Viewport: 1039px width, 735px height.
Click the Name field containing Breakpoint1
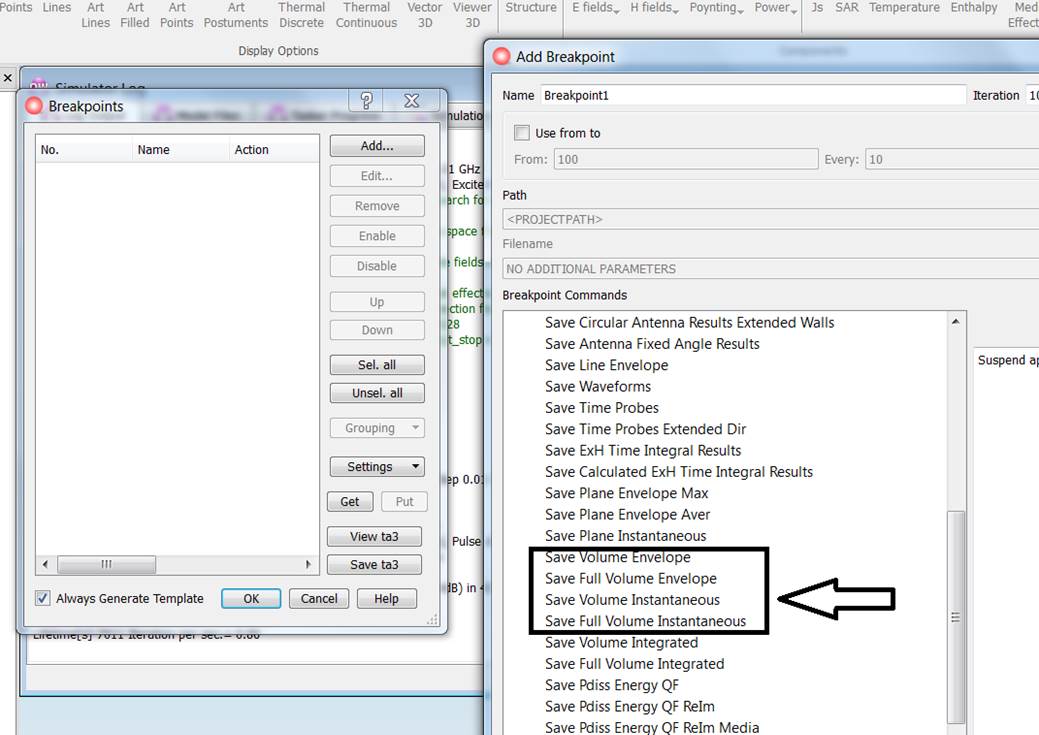(x=753, y=95)
